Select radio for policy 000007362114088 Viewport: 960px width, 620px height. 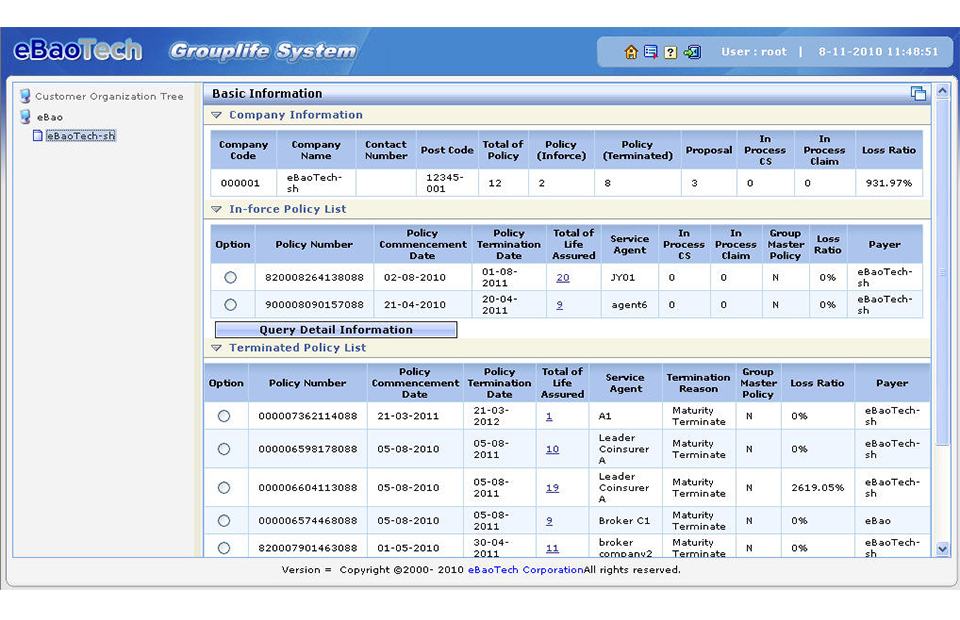coord(224,416)
